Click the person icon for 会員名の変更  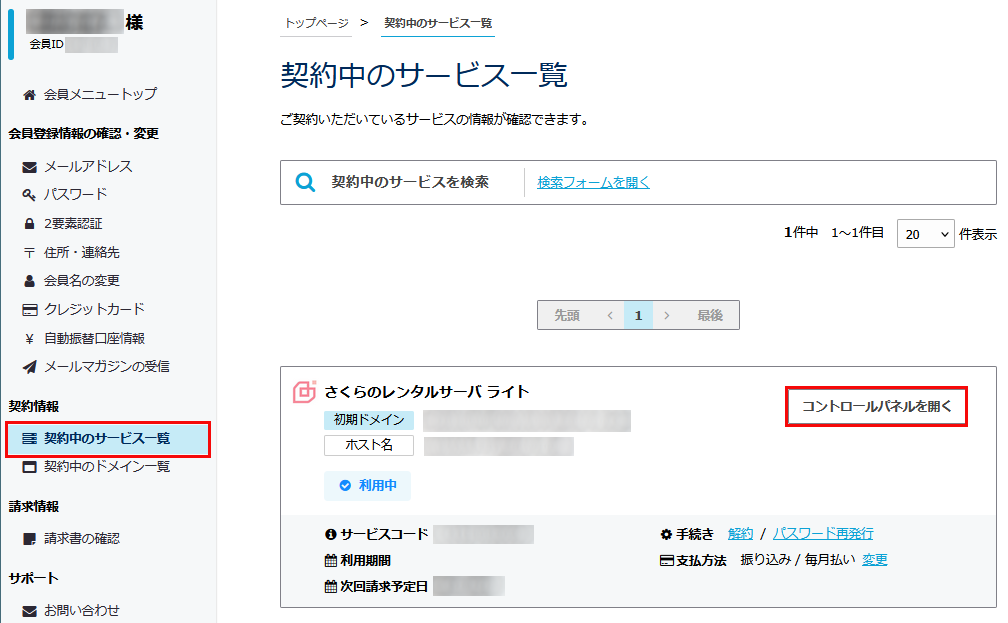pos(29,281)
